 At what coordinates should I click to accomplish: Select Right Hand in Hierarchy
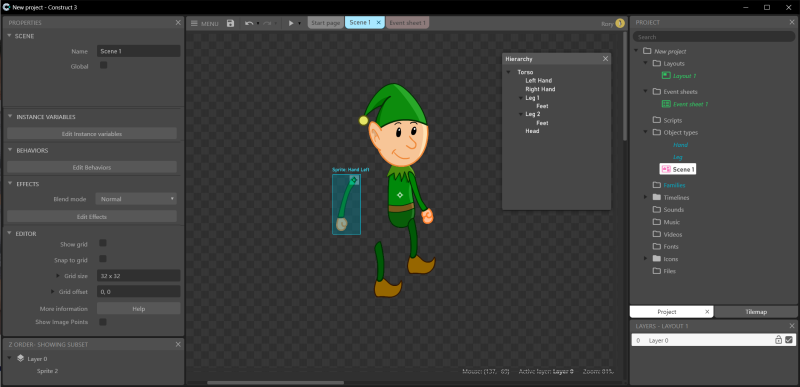540,89
